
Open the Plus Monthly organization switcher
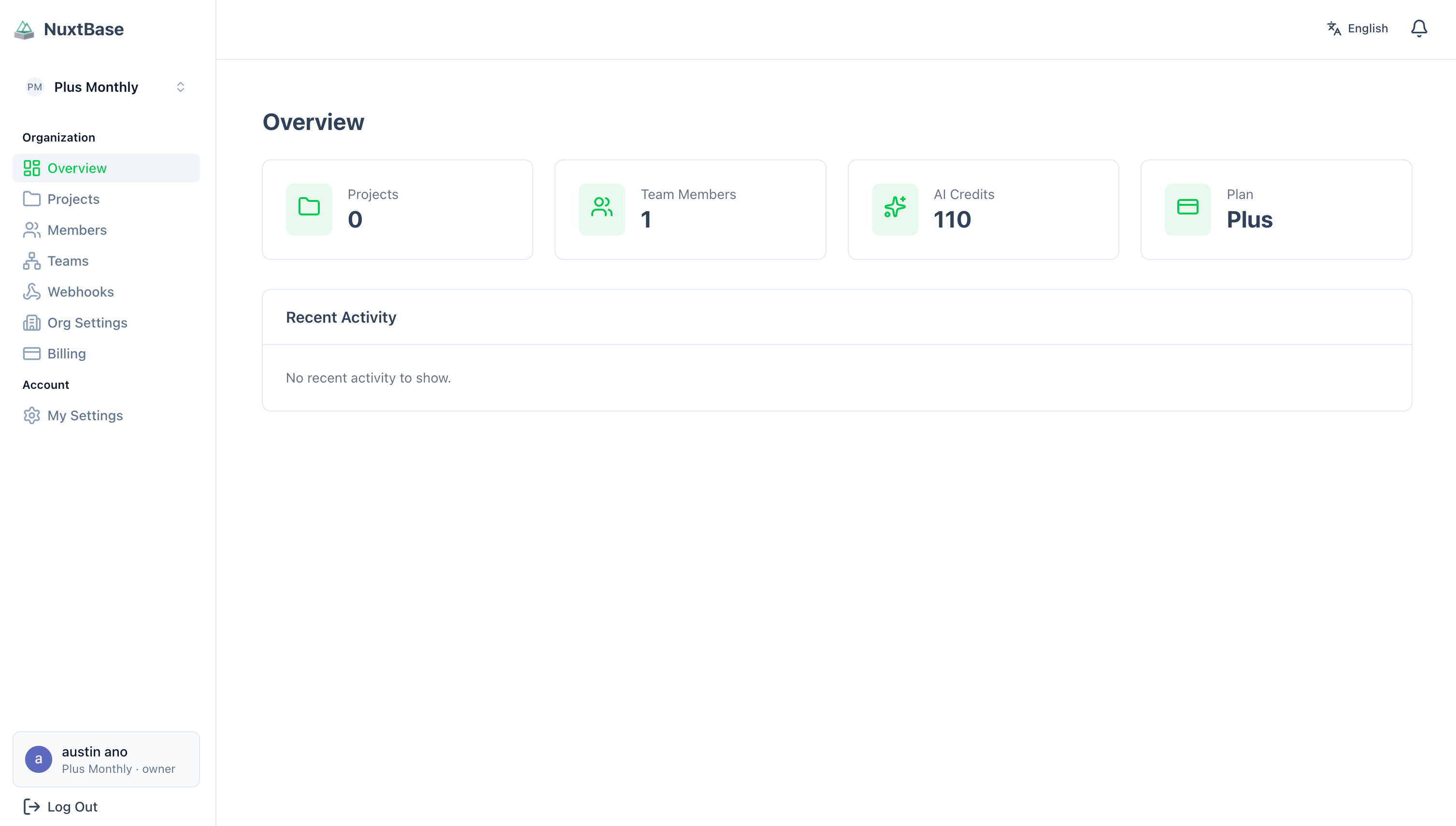click(x=106, y=87)
